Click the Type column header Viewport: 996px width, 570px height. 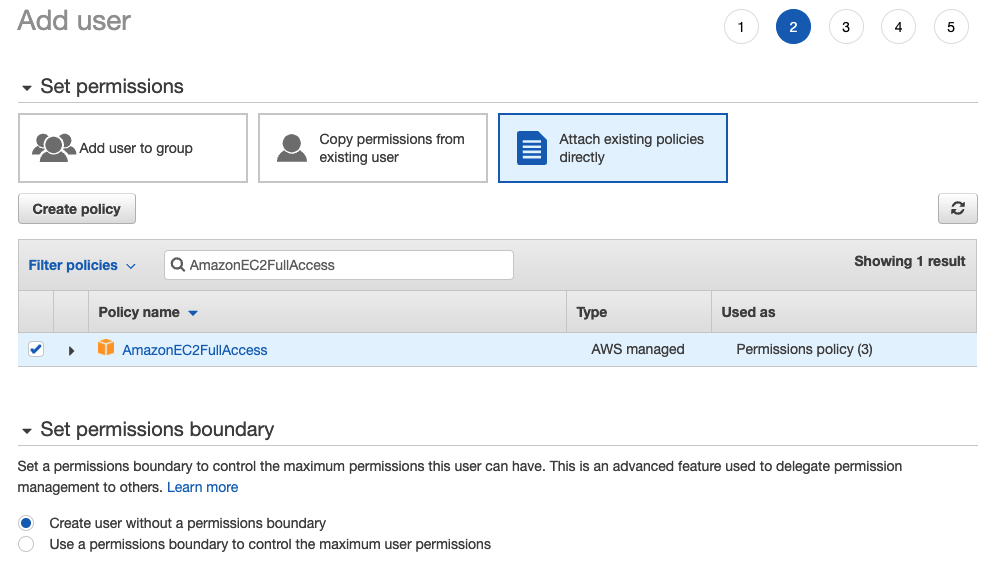(x=592, y=312)
